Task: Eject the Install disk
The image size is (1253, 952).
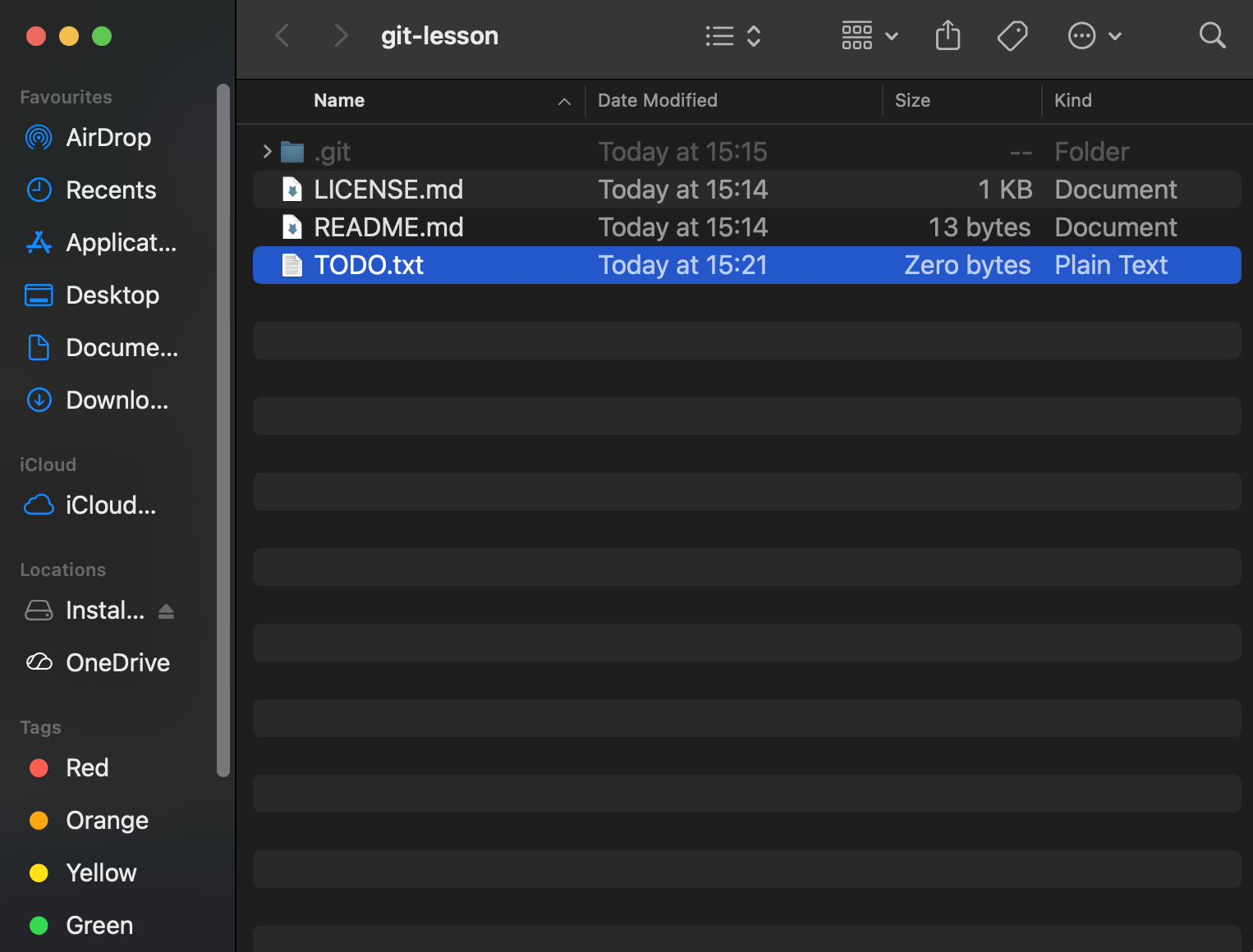Action: (166, 611)
